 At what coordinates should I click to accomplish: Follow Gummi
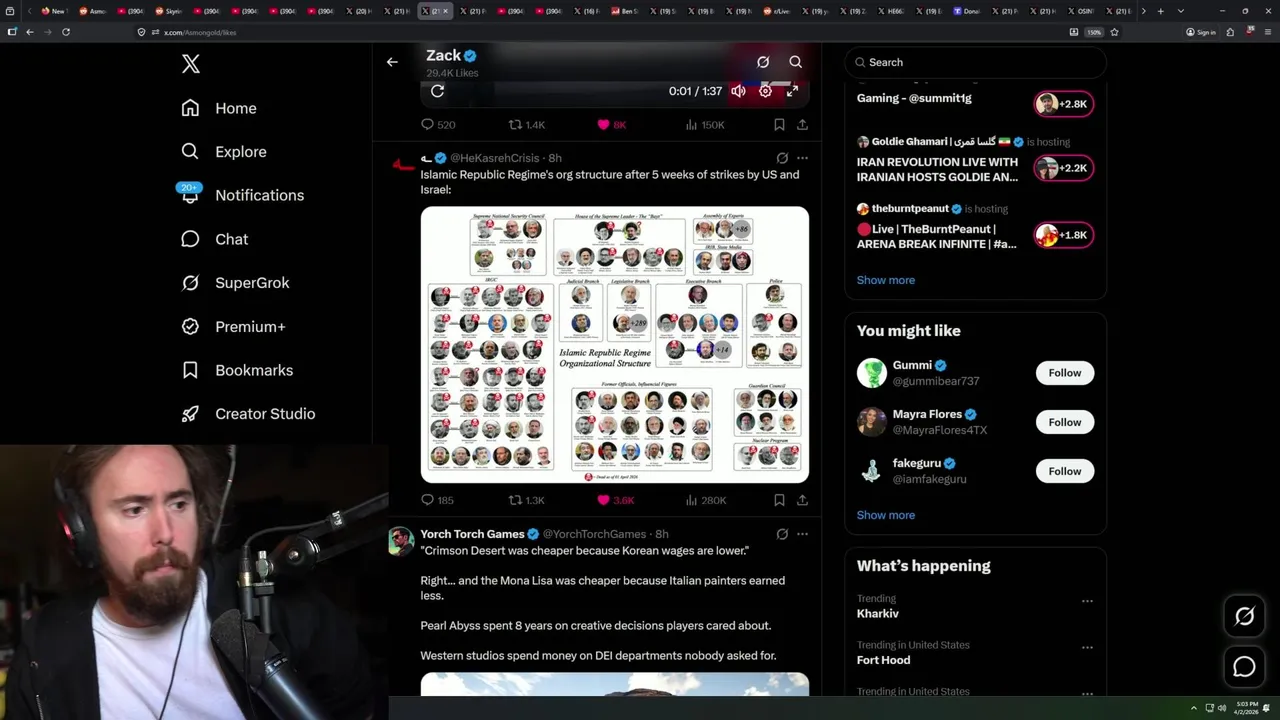1065,373
